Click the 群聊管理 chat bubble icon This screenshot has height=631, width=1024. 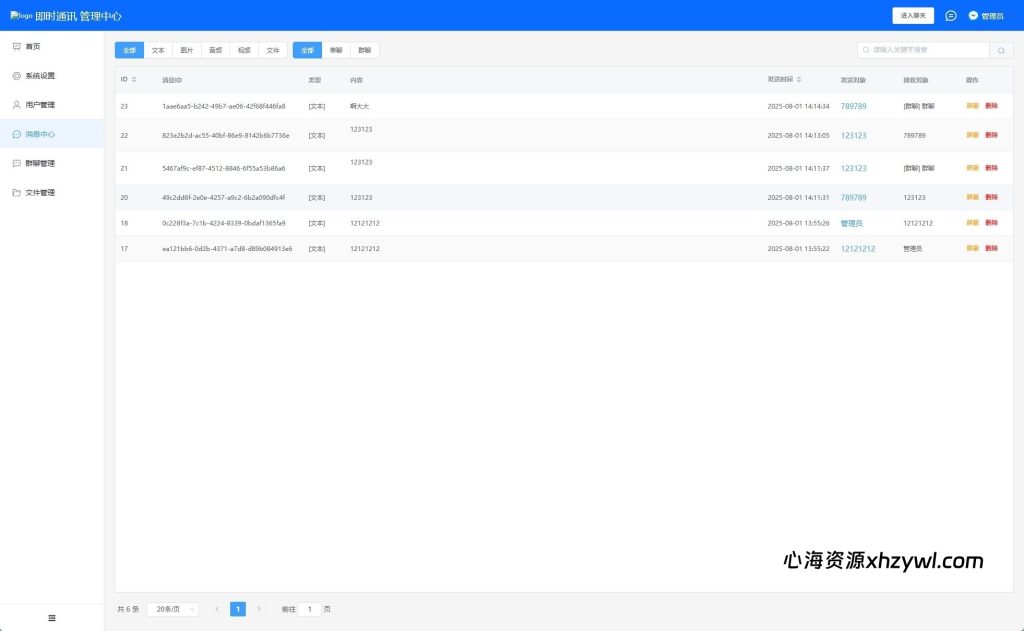(17, 163)
